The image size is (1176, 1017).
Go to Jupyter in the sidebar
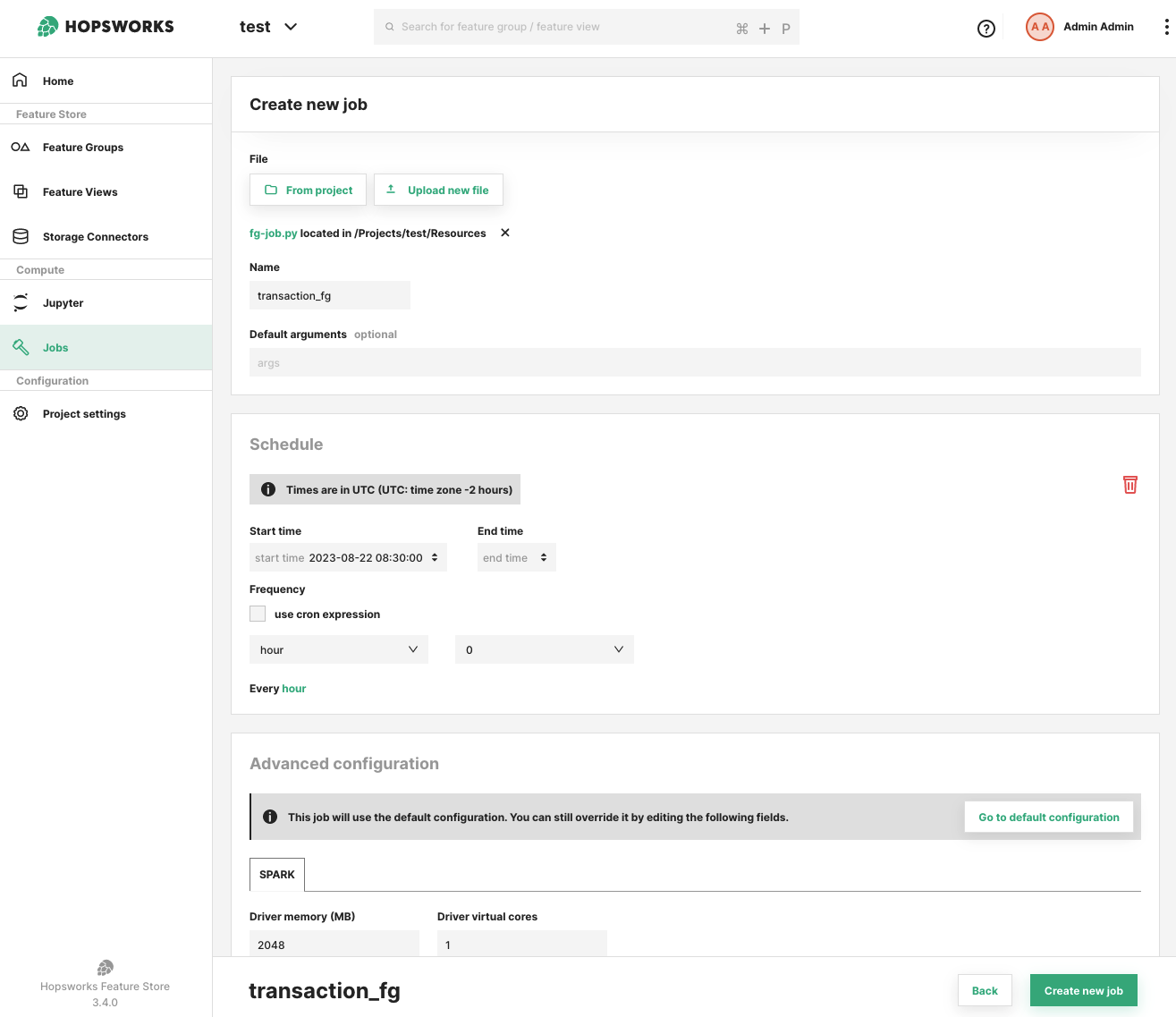63,303
